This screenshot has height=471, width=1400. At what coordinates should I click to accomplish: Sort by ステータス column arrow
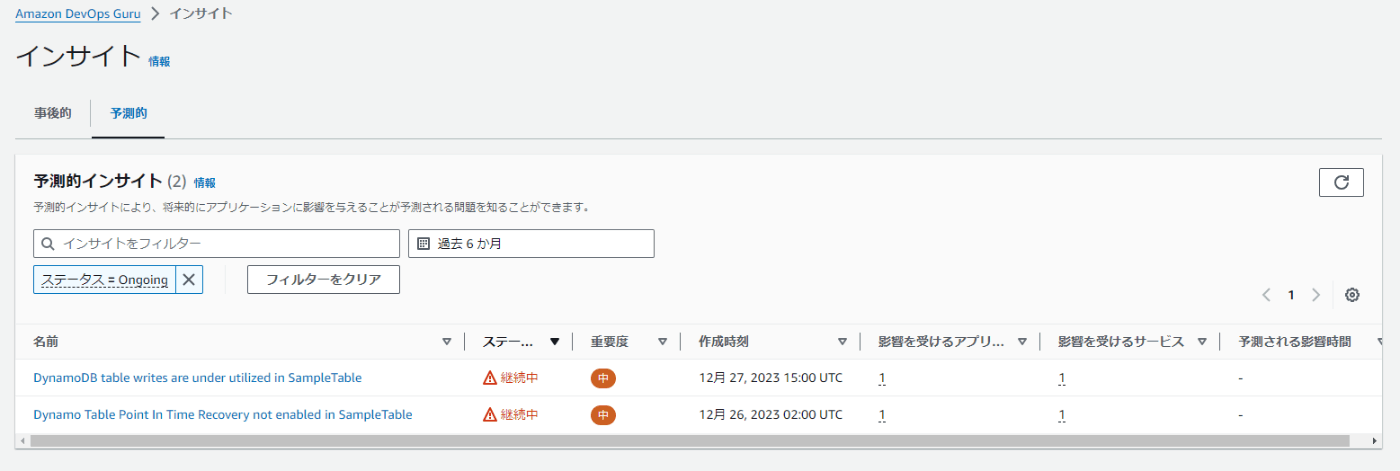[554, 342]
